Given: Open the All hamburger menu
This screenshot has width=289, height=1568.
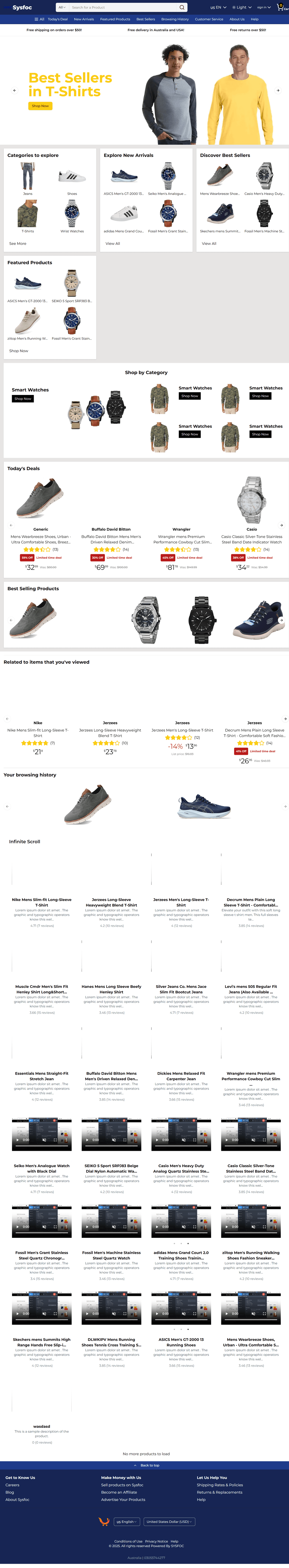Looking at the screenshot, I should coord(40,19).
